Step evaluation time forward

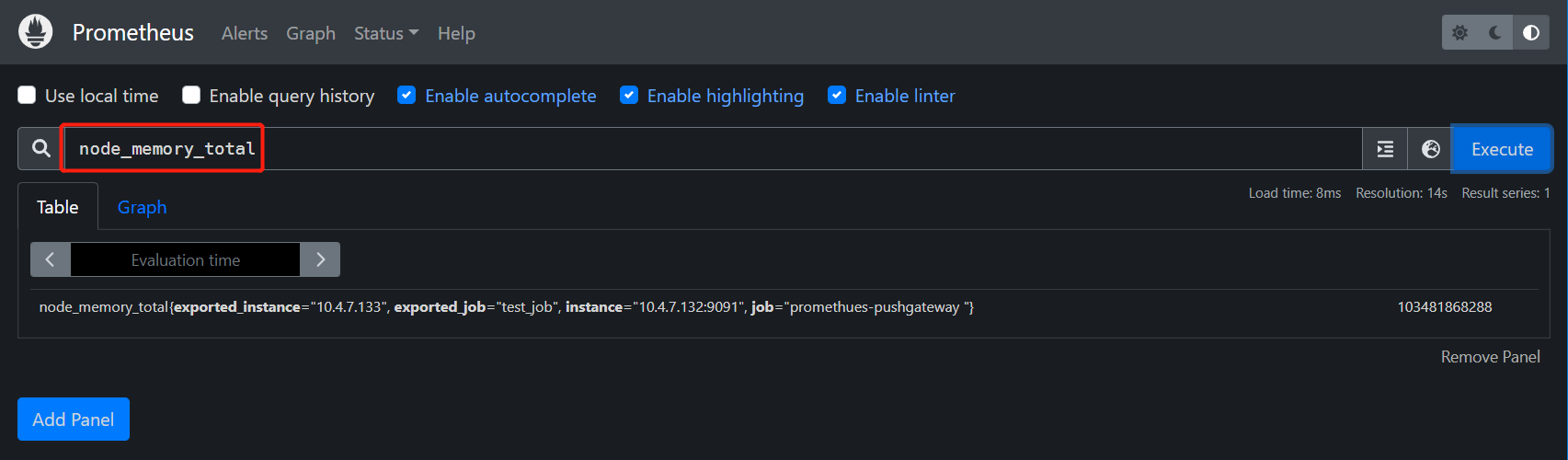(320, 259)
